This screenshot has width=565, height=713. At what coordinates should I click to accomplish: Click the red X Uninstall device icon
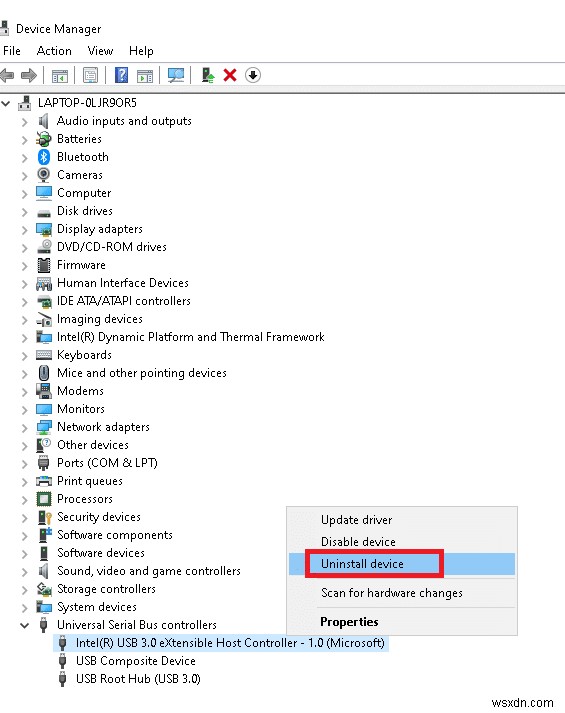coord(230,75)
